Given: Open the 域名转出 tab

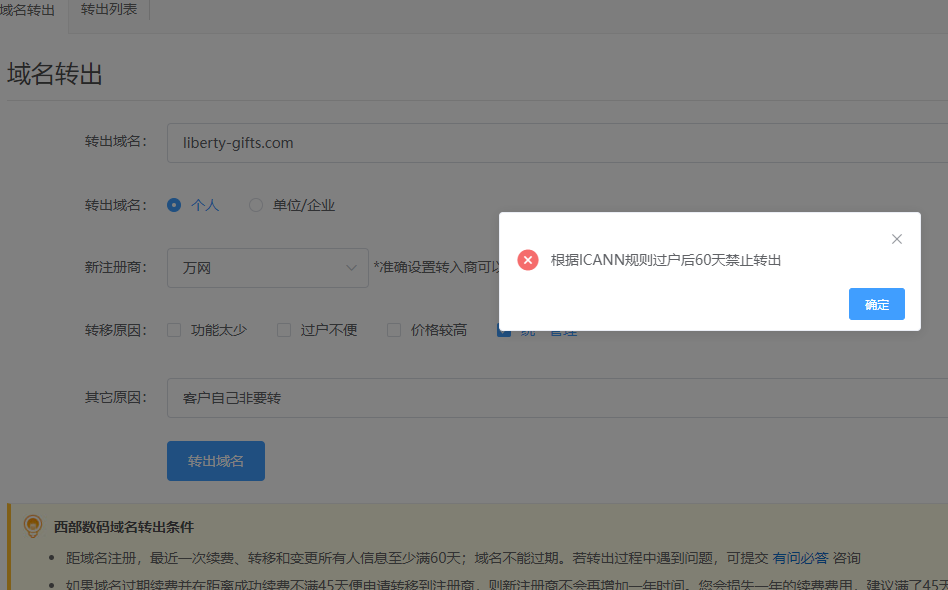Looking at the screenshot, I should 27,9.
